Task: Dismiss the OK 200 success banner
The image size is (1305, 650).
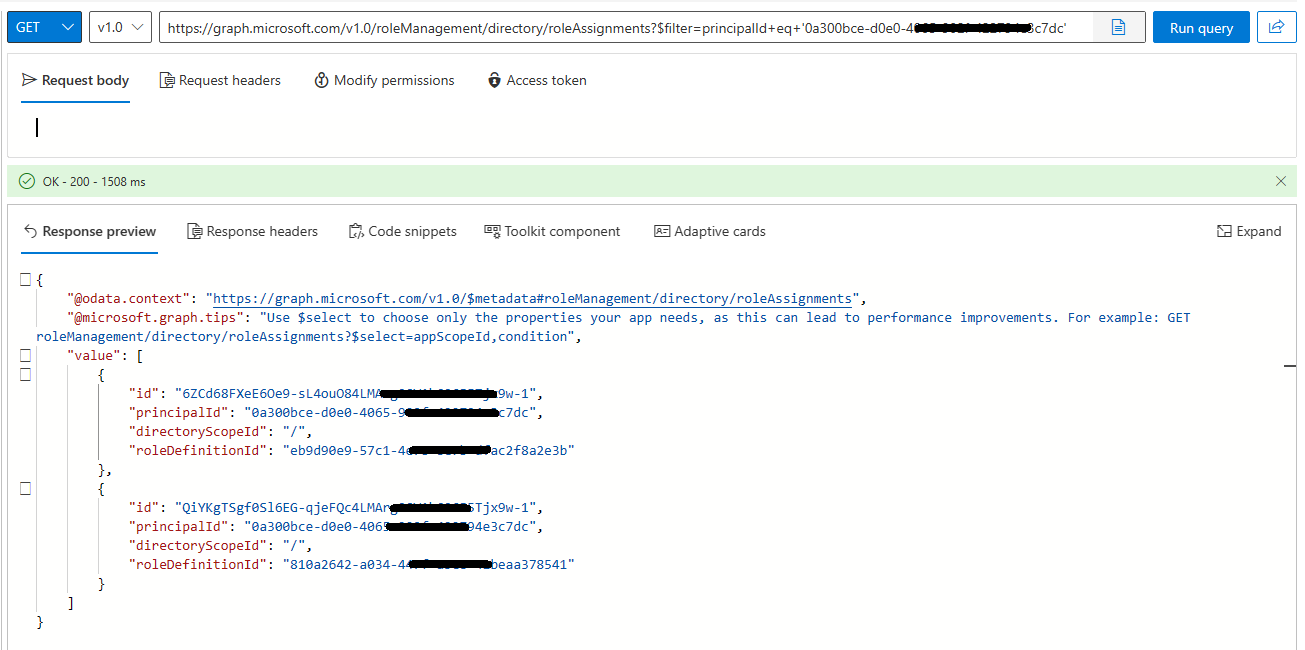Action: 1281,181
